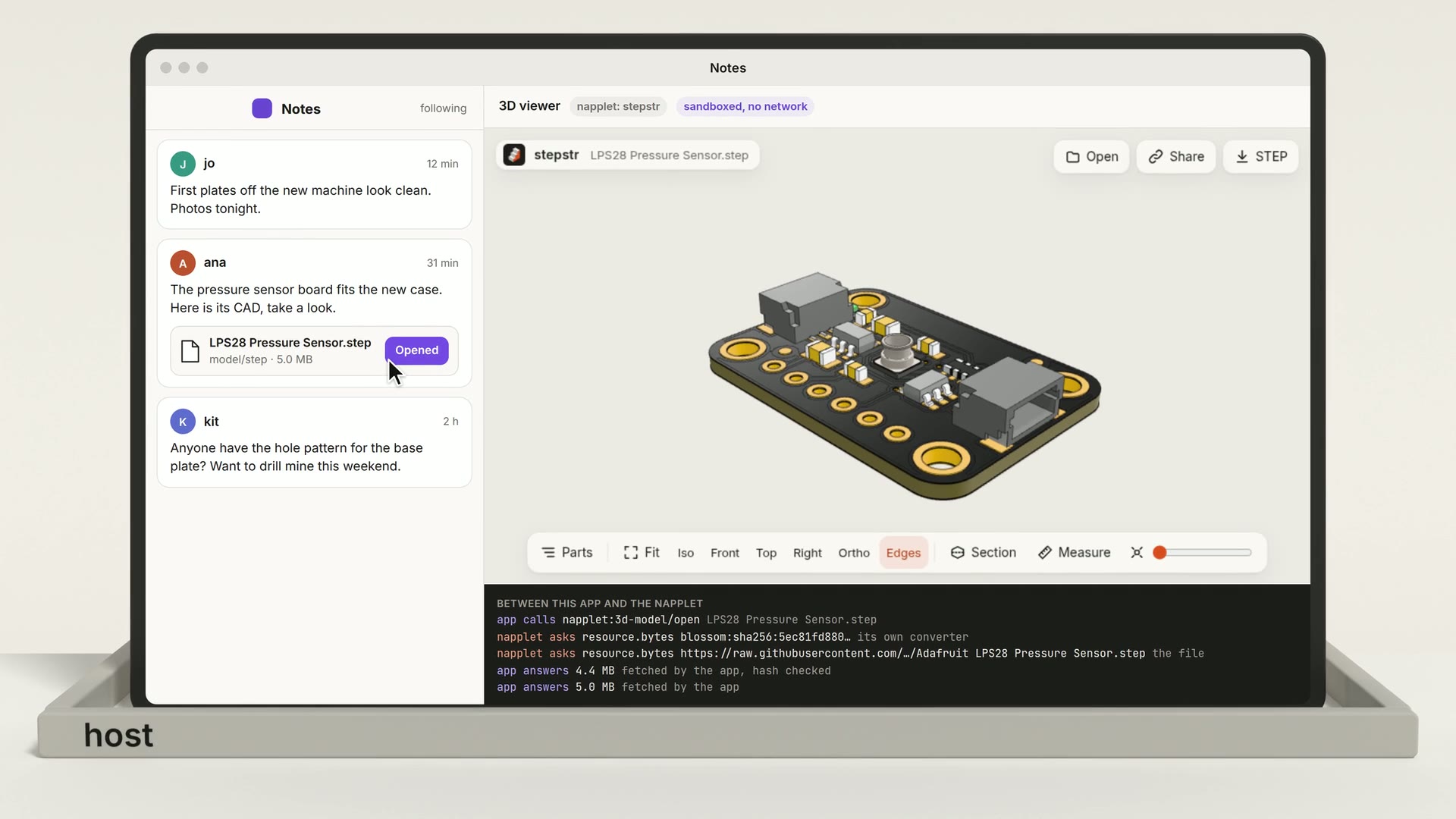Click the explode slider track

click(1203, 553)
